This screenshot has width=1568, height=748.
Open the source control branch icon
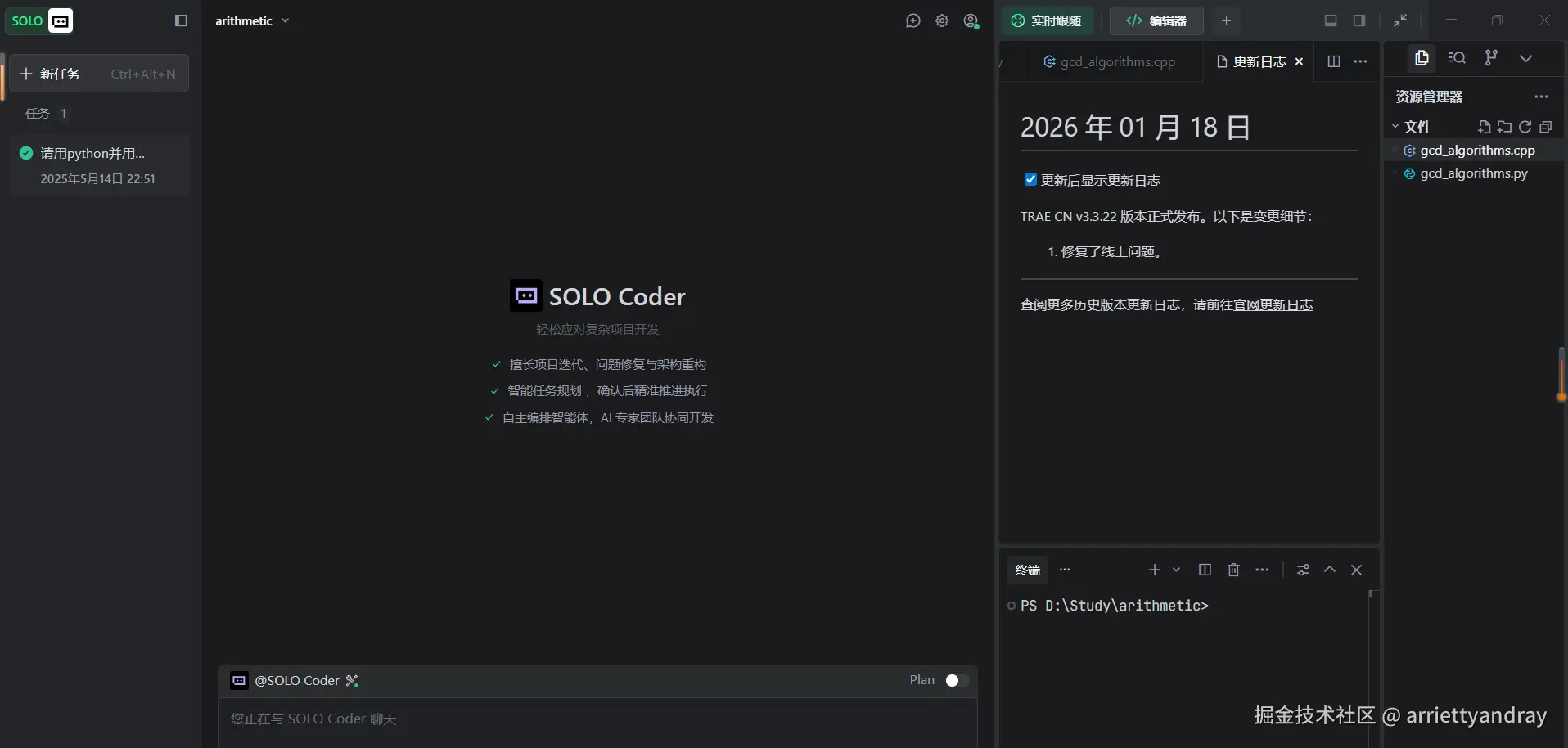coord(1491,58)
